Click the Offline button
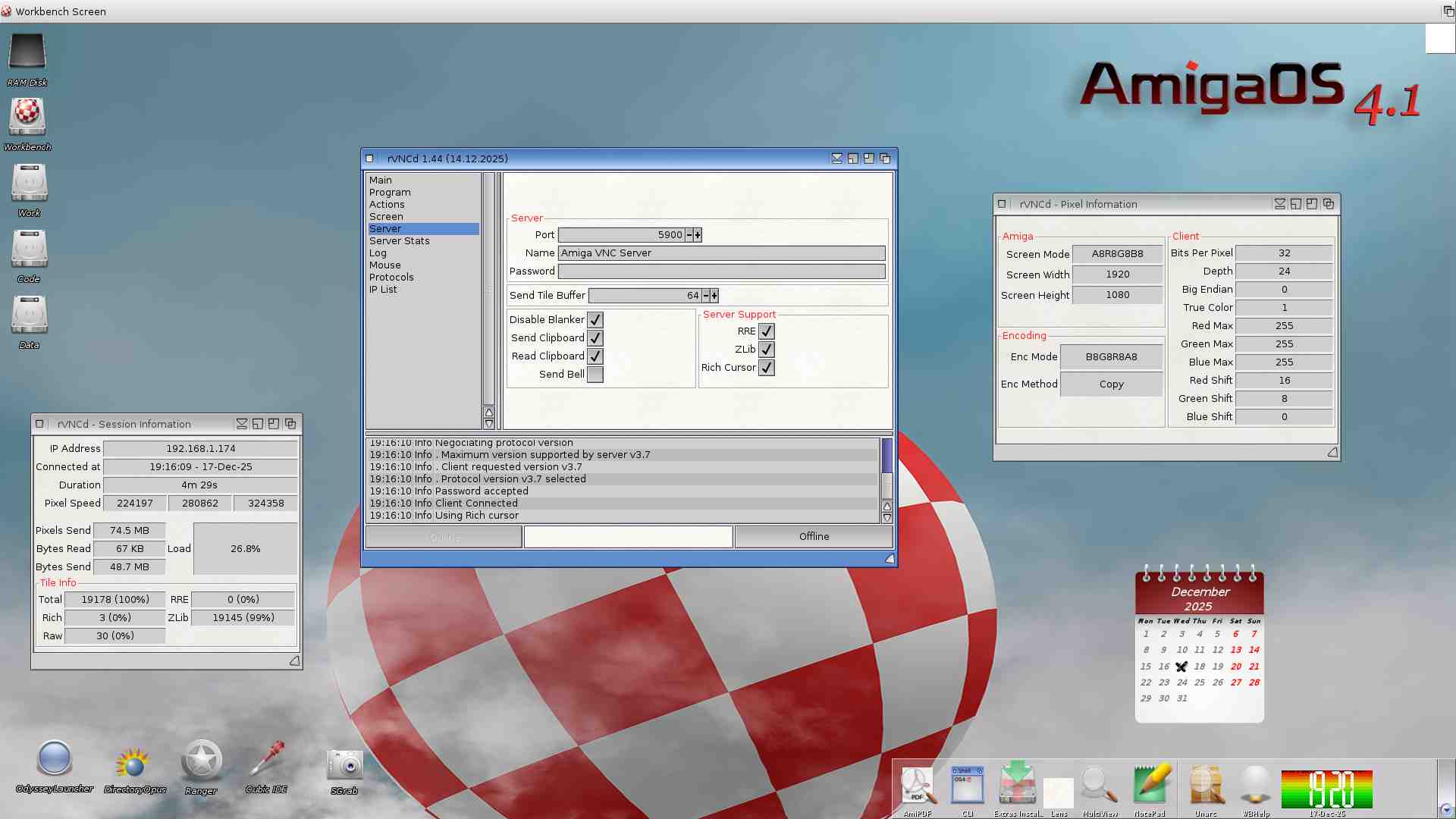The width and height of the screenshot is (1456, 819). tap(814, 537)
